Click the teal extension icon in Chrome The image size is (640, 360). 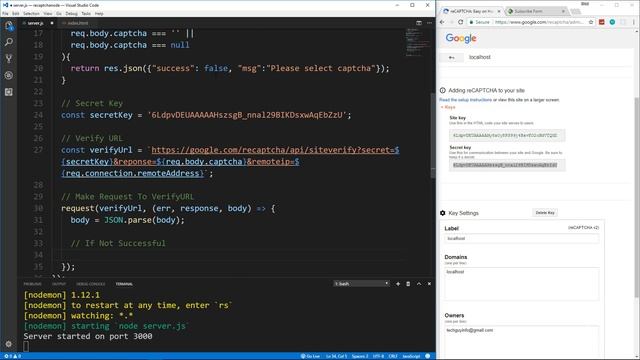[612, 22]
